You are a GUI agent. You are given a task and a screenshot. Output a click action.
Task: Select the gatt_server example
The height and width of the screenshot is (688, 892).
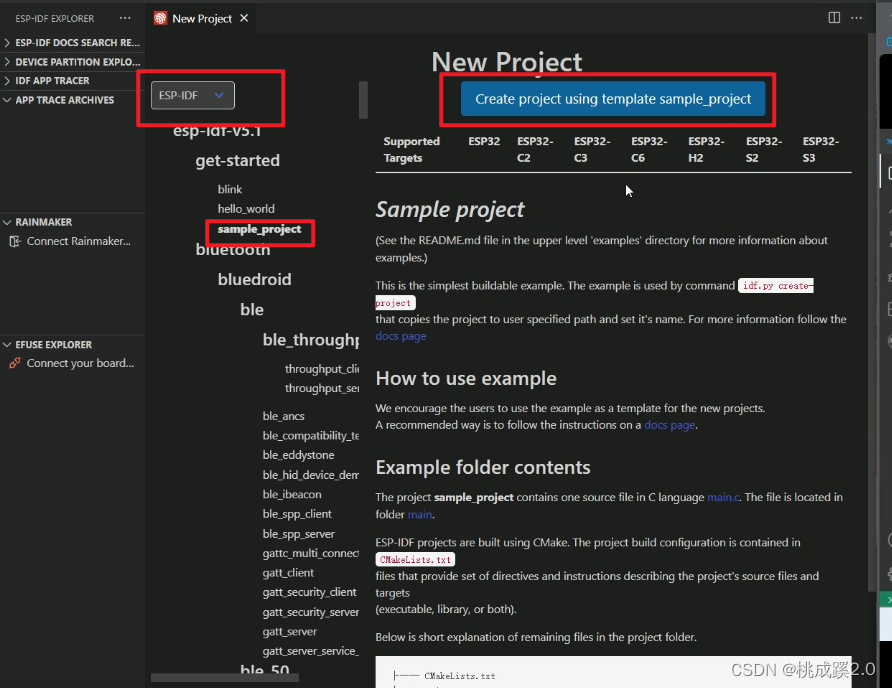290,631
